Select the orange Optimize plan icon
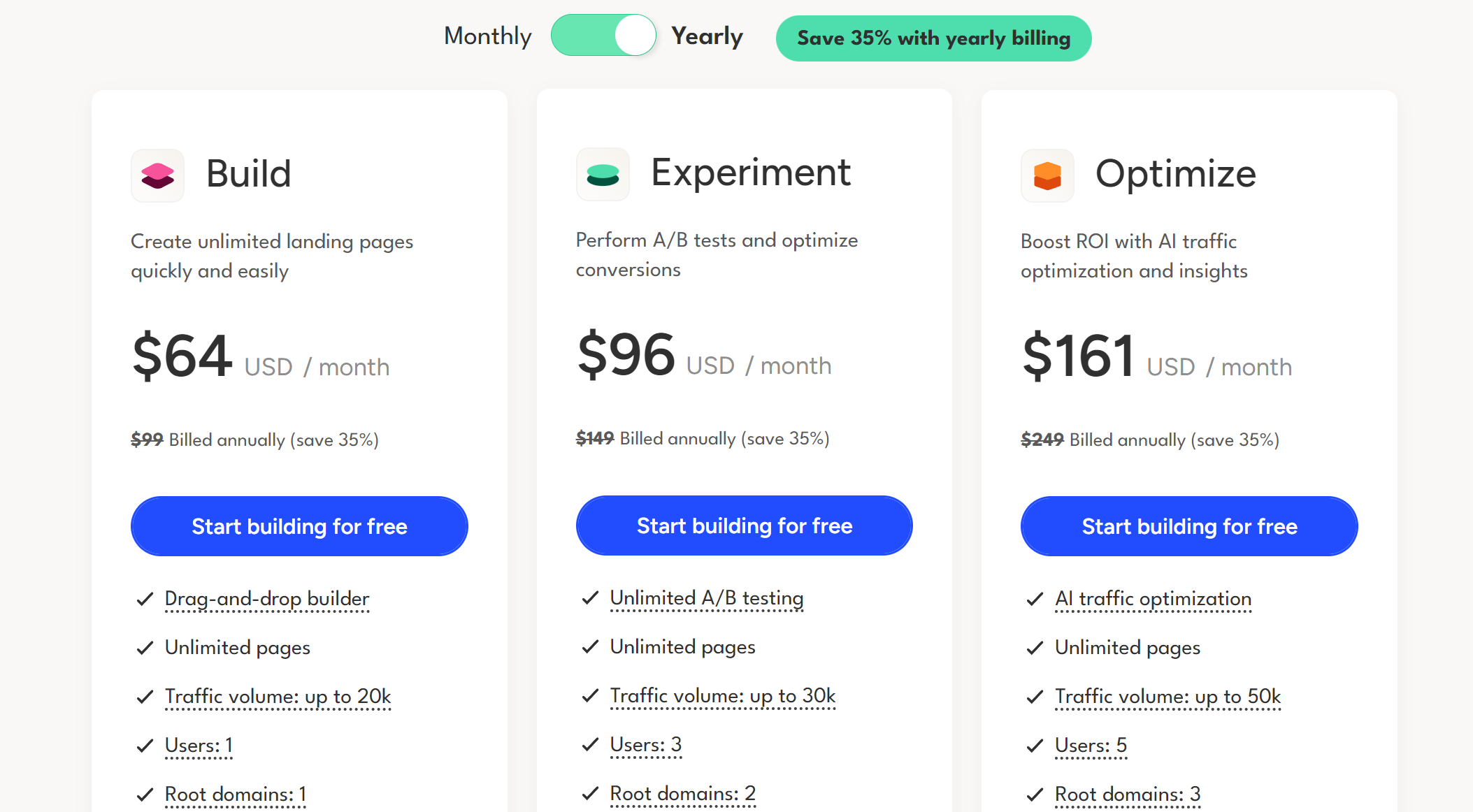Image resolution: width=1473 pixels, height=812 pixels. [1047, 175]
